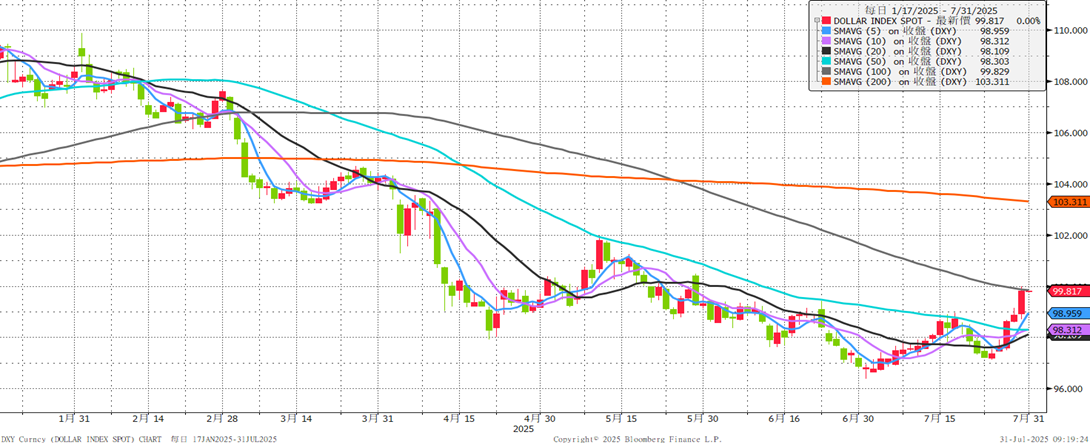Click the red 99.817 last price tag
The image size is (1090, 444).
click(x=1067, y=292)
